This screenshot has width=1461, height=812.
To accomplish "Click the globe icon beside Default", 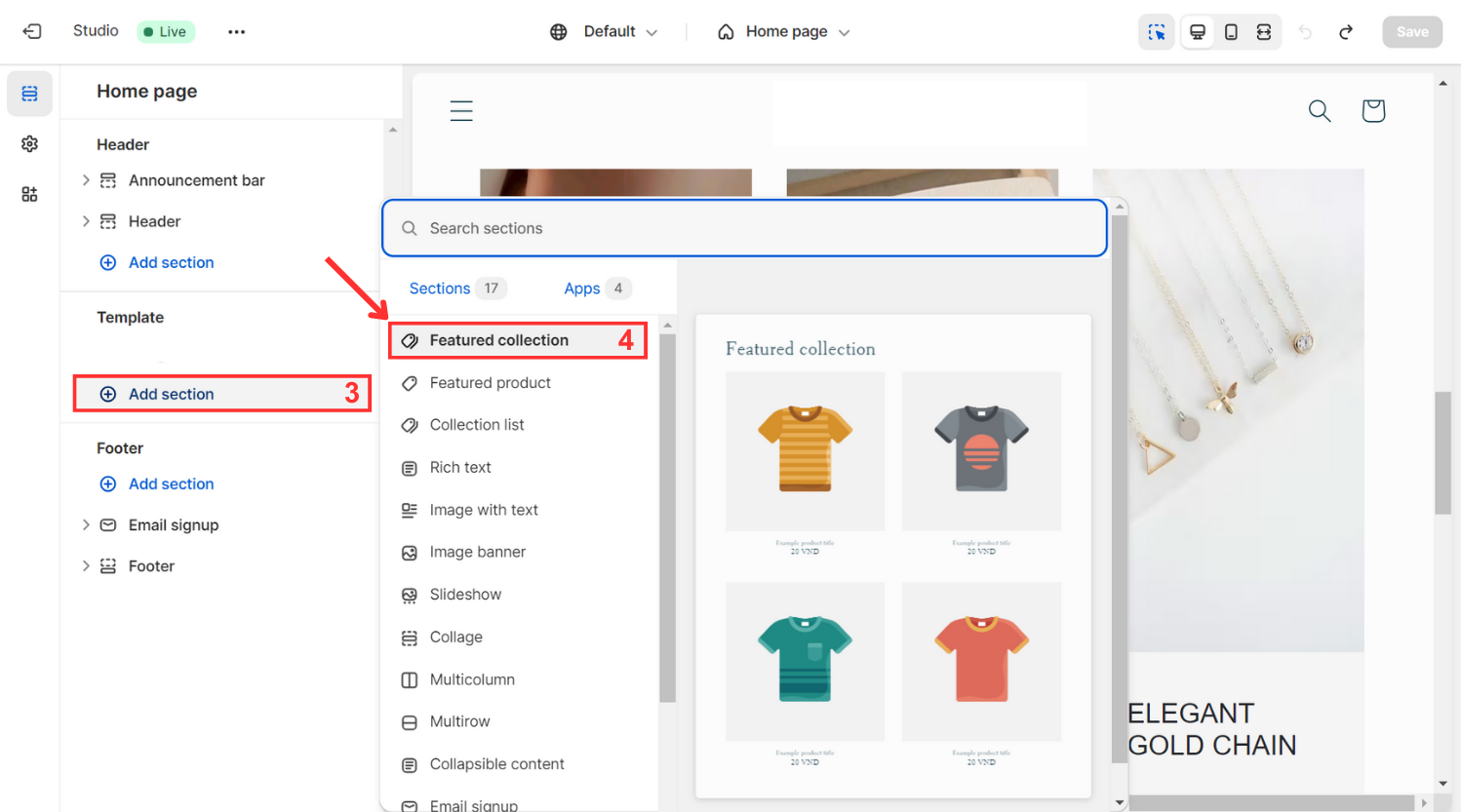I will [x=558, y=32].
